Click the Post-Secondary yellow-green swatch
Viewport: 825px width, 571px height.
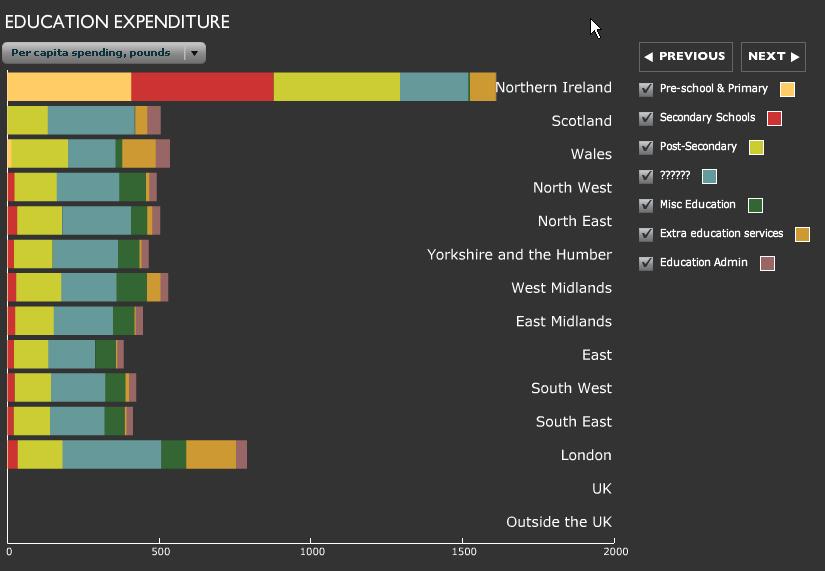point(756,148)
